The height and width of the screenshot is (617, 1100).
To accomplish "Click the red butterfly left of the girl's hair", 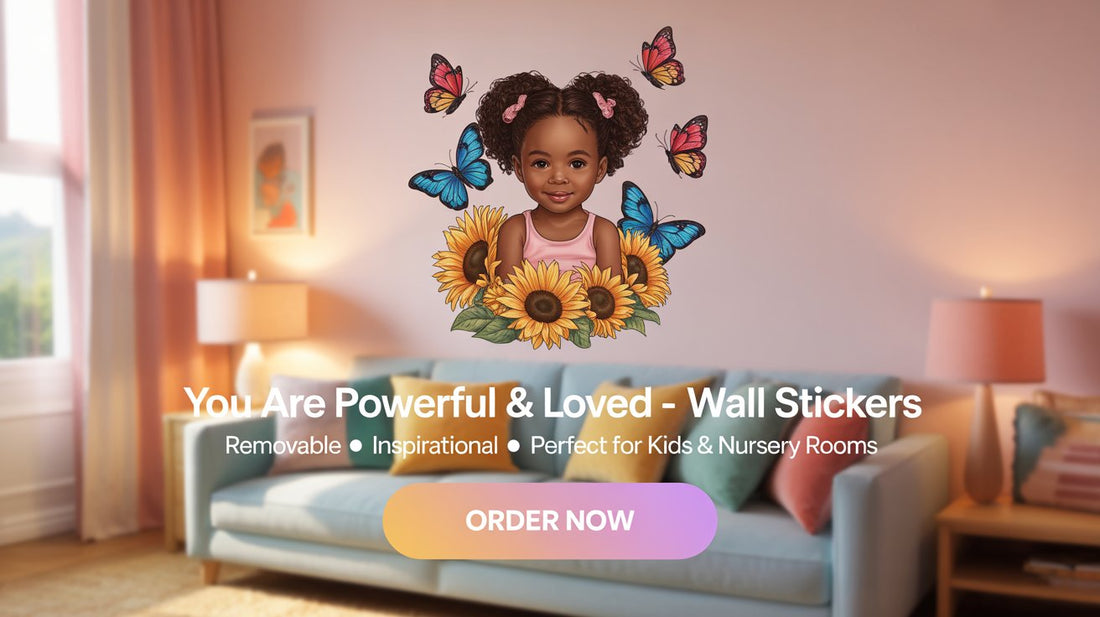I will [447, 85].
